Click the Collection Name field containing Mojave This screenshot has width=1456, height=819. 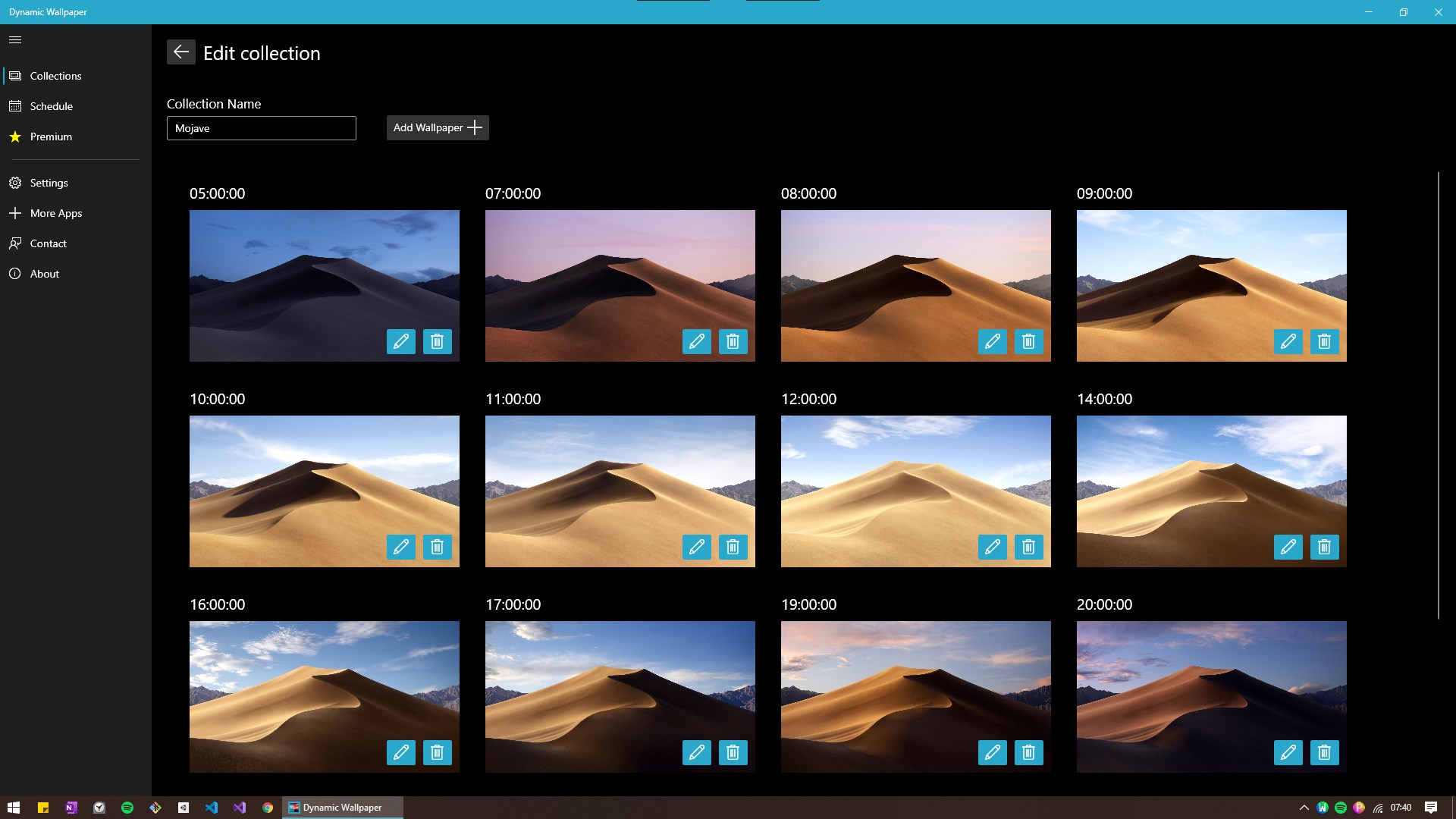coord(261,128)
